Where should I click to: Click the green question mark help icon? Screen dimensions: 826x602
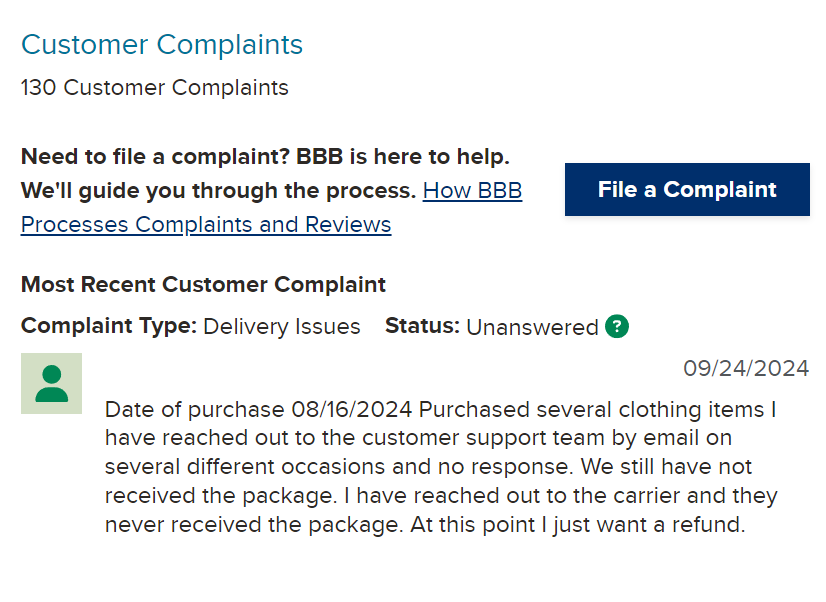616,326
